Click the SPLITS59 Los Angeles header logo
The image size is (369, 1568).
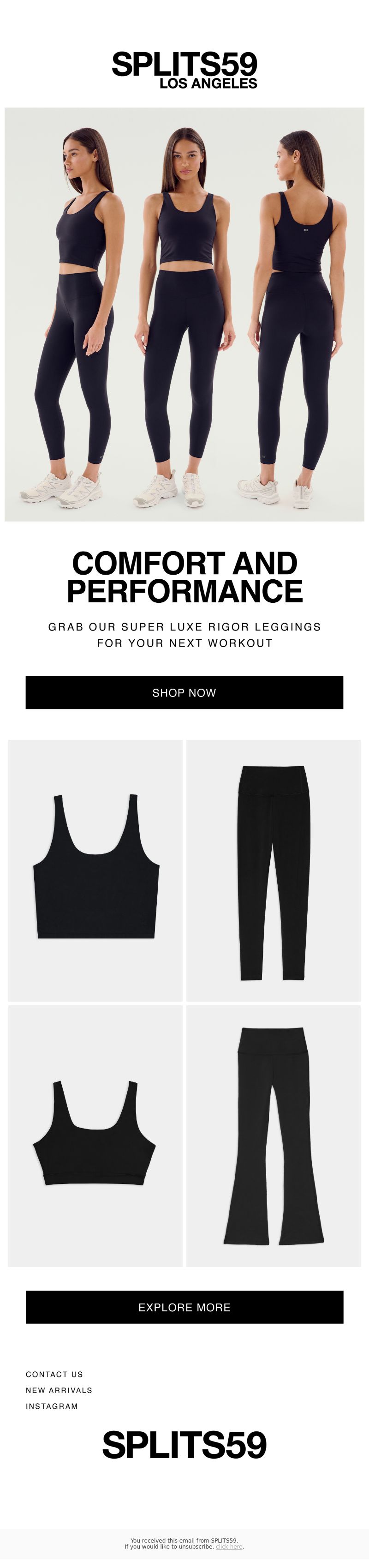coord(184,71)
